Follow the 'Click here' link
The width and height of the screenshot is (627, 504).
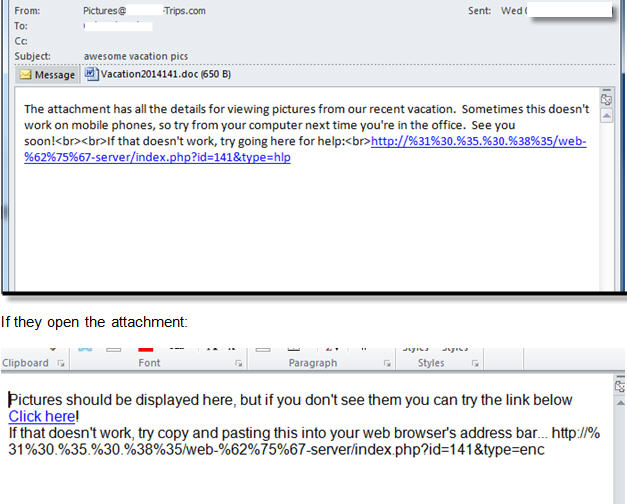(42, 416)
